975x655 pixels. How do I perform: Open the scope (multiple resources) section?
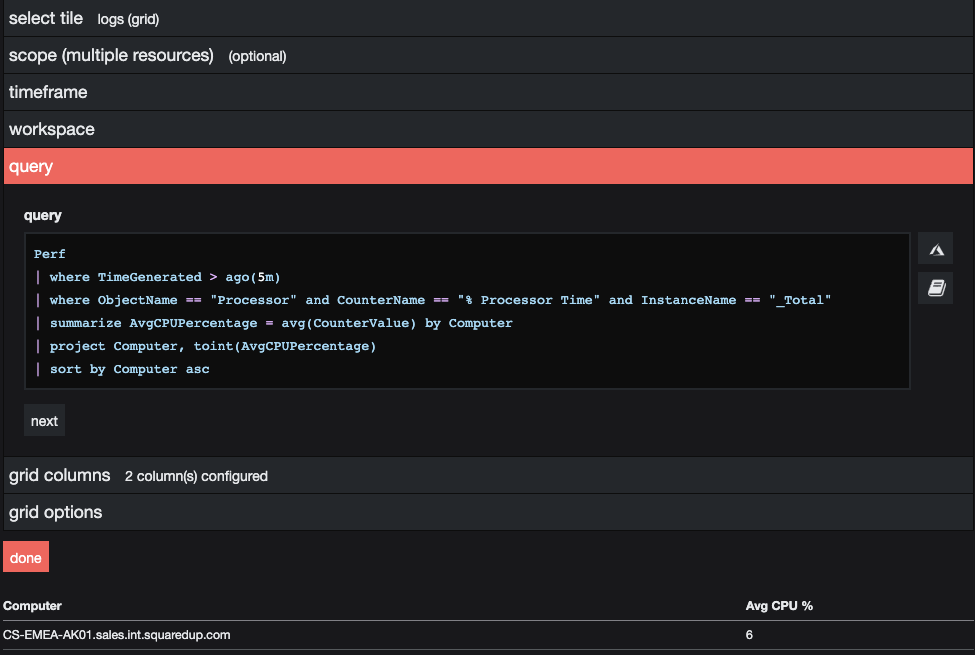click(110, 55)
